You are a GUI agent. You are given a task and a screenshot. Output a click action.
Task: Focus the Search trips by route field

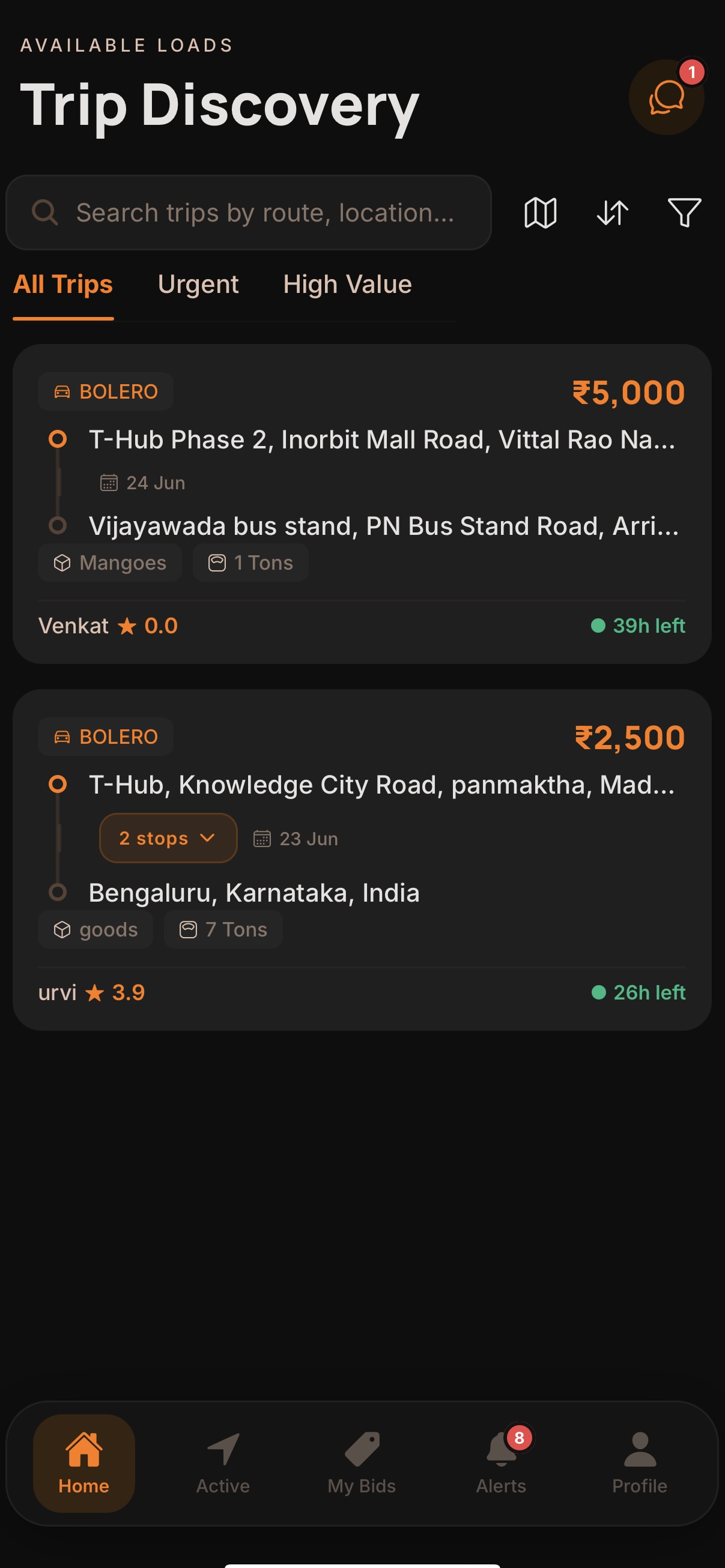[249, 213]
